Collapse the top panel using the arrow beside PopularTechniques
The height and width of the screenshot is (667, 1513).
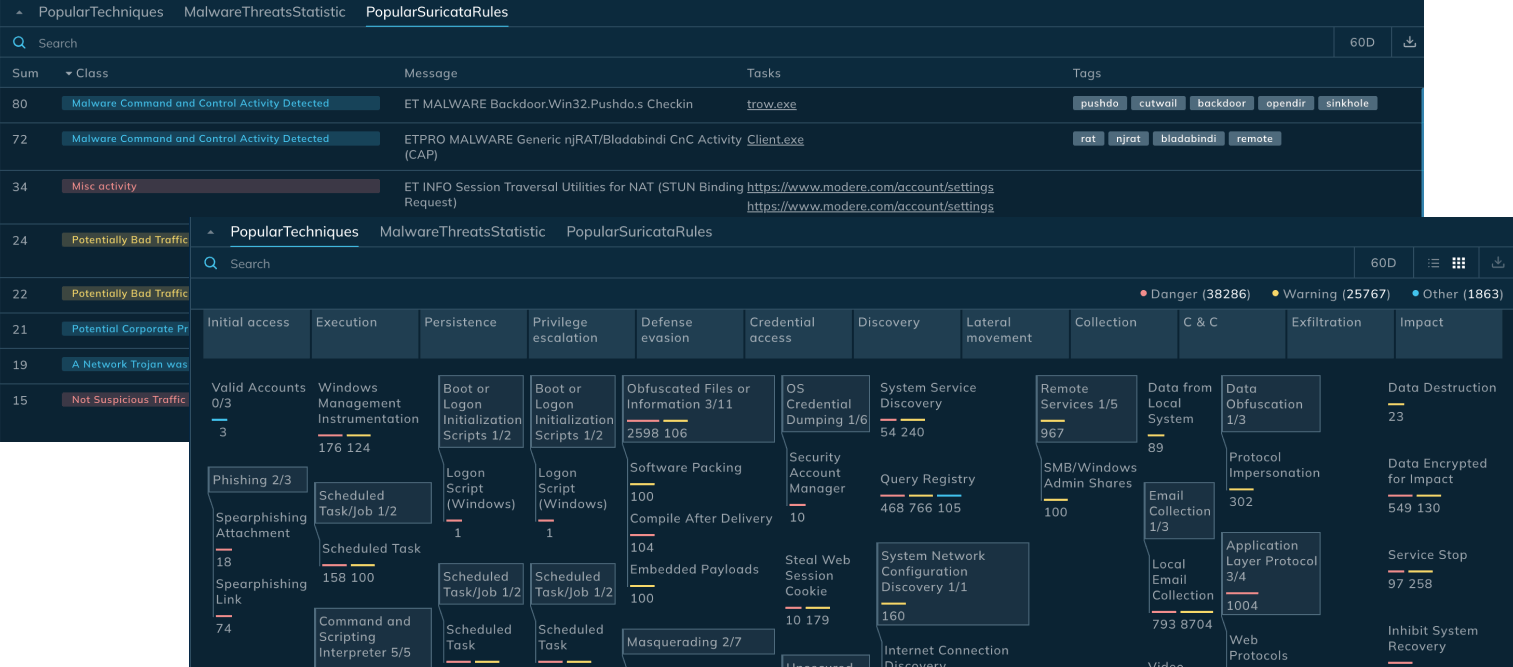[x=19, y=12]
